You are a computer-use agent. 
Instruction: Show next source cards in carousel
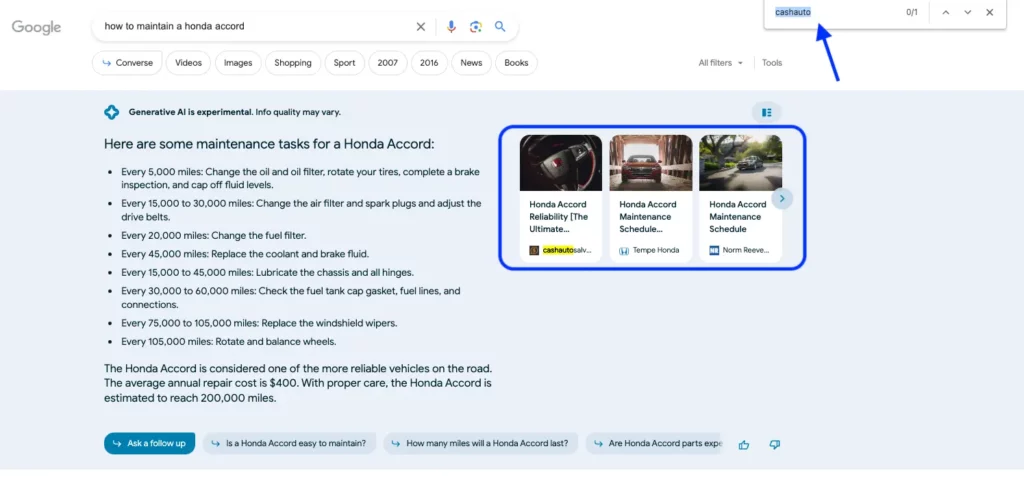point(783,198)
